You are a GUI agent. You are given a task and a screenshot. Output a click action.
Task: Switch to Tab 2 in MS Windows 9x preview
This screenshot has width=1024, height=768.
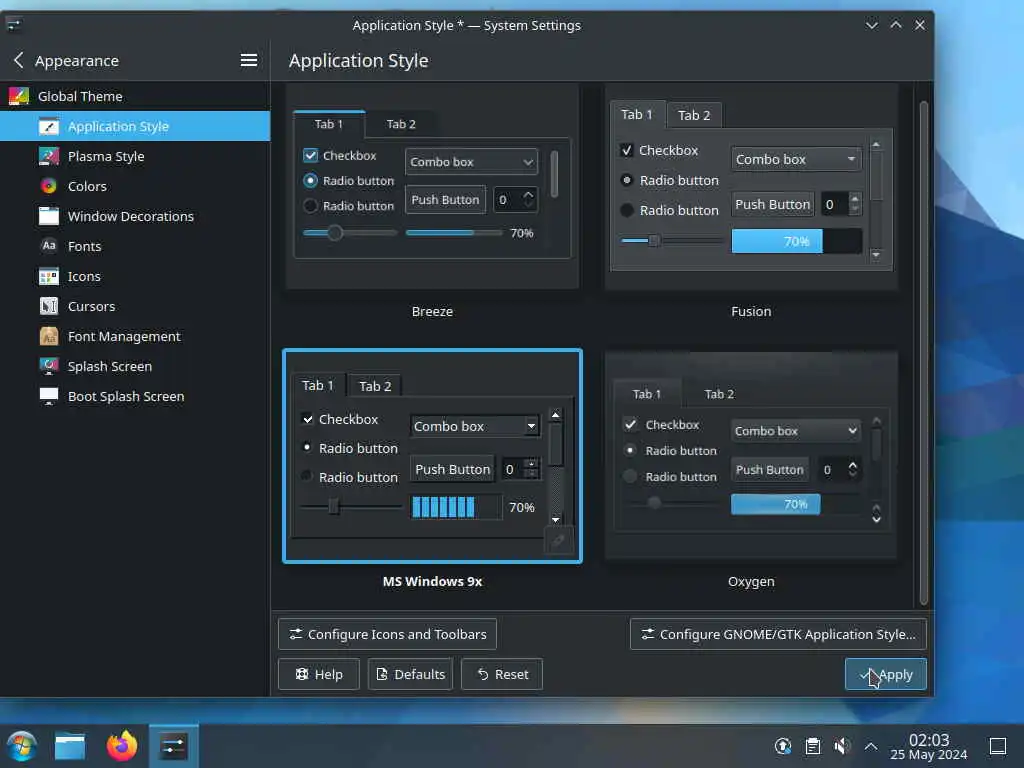pyautogui.click(x=375, y=386)
